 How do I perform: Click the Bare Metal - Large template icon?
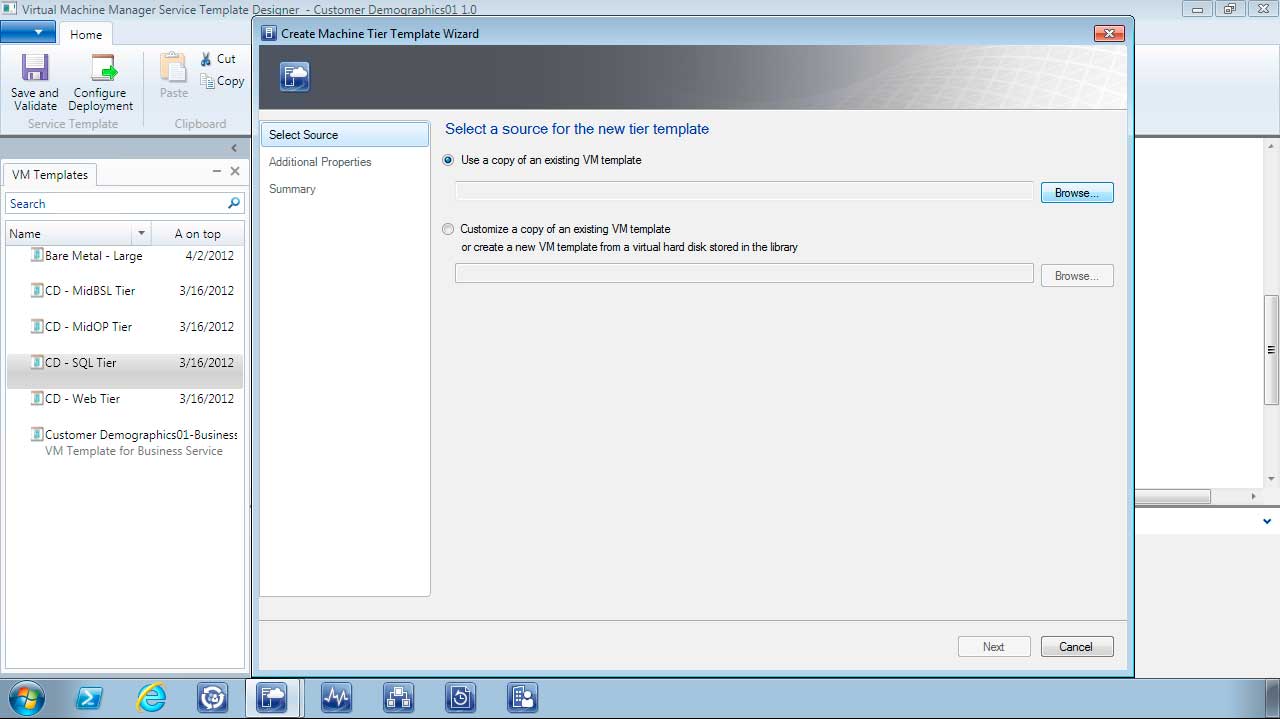tap(37, 255)
